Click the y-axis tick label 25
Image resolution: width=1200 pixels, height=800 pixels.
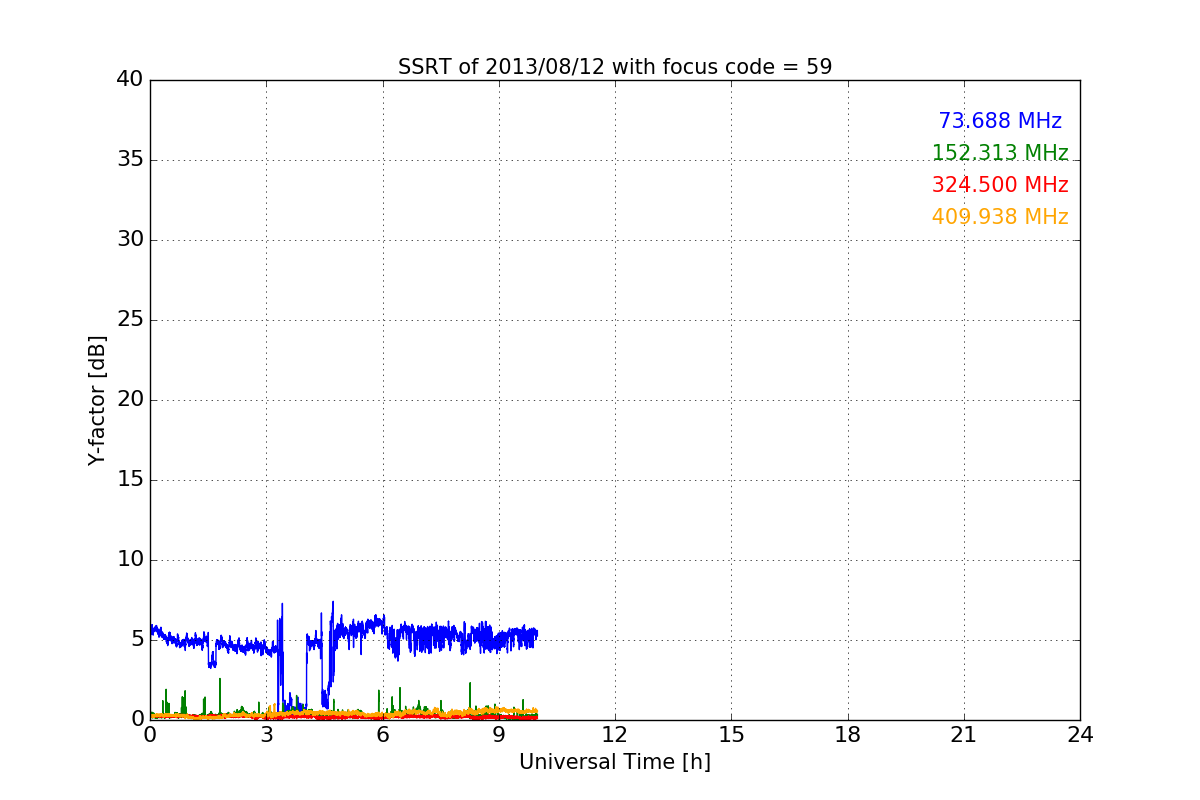point(130,320)
